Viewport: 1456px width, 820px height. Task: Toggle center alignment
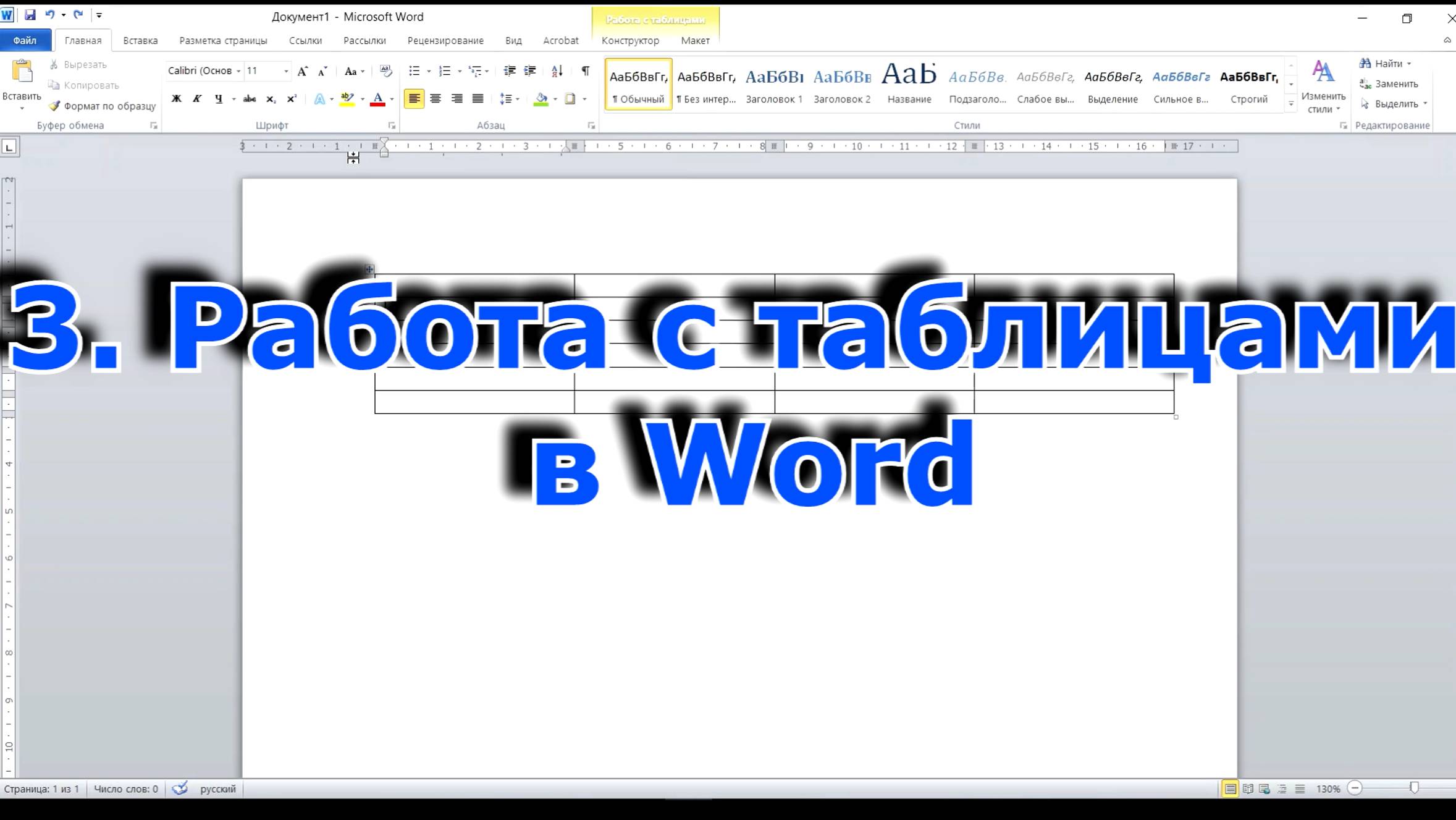click(x=436, y=98)
